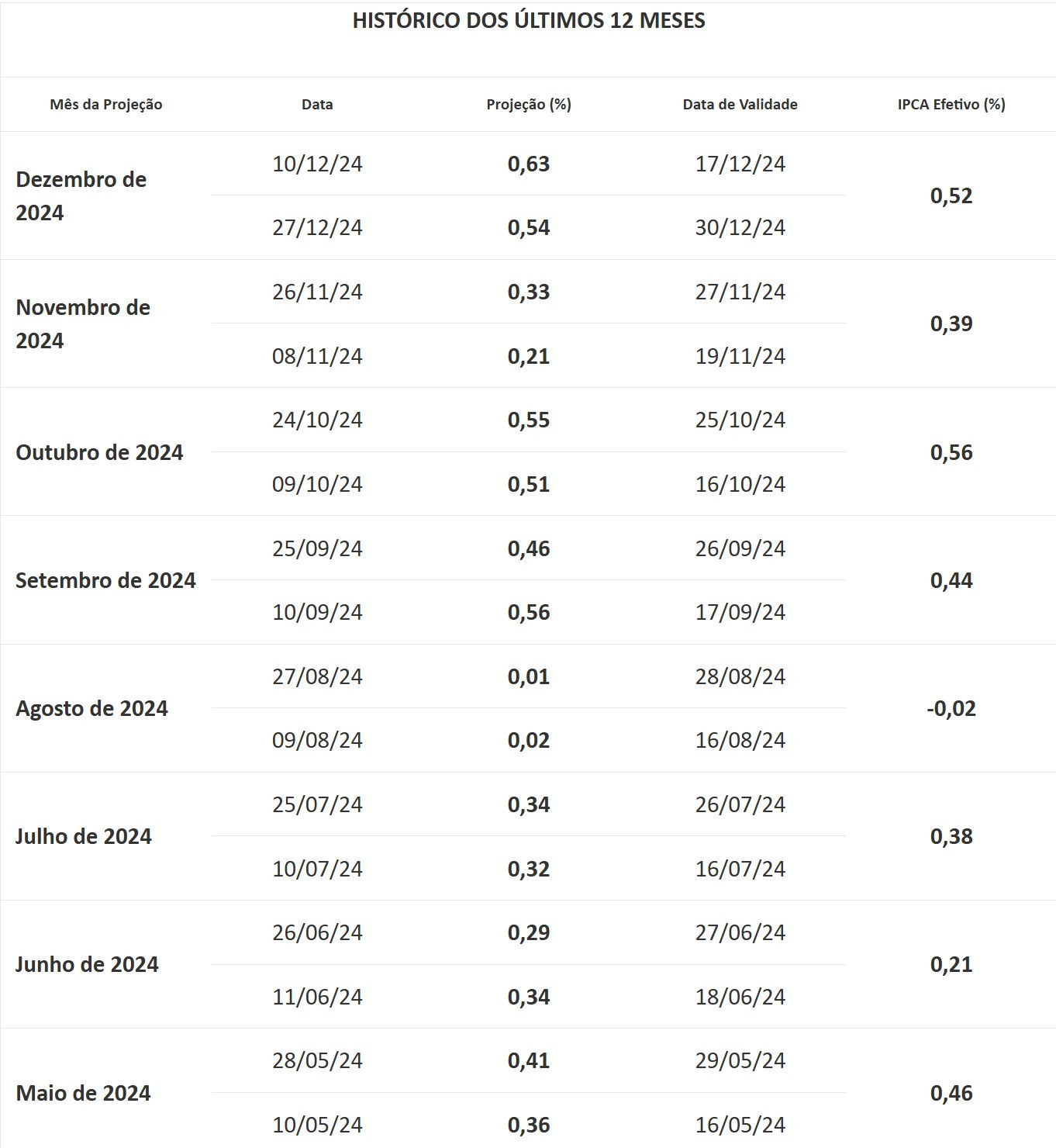Select the date cell 11/06/24
The image size is (1056, 1148).
pos(317,997)
